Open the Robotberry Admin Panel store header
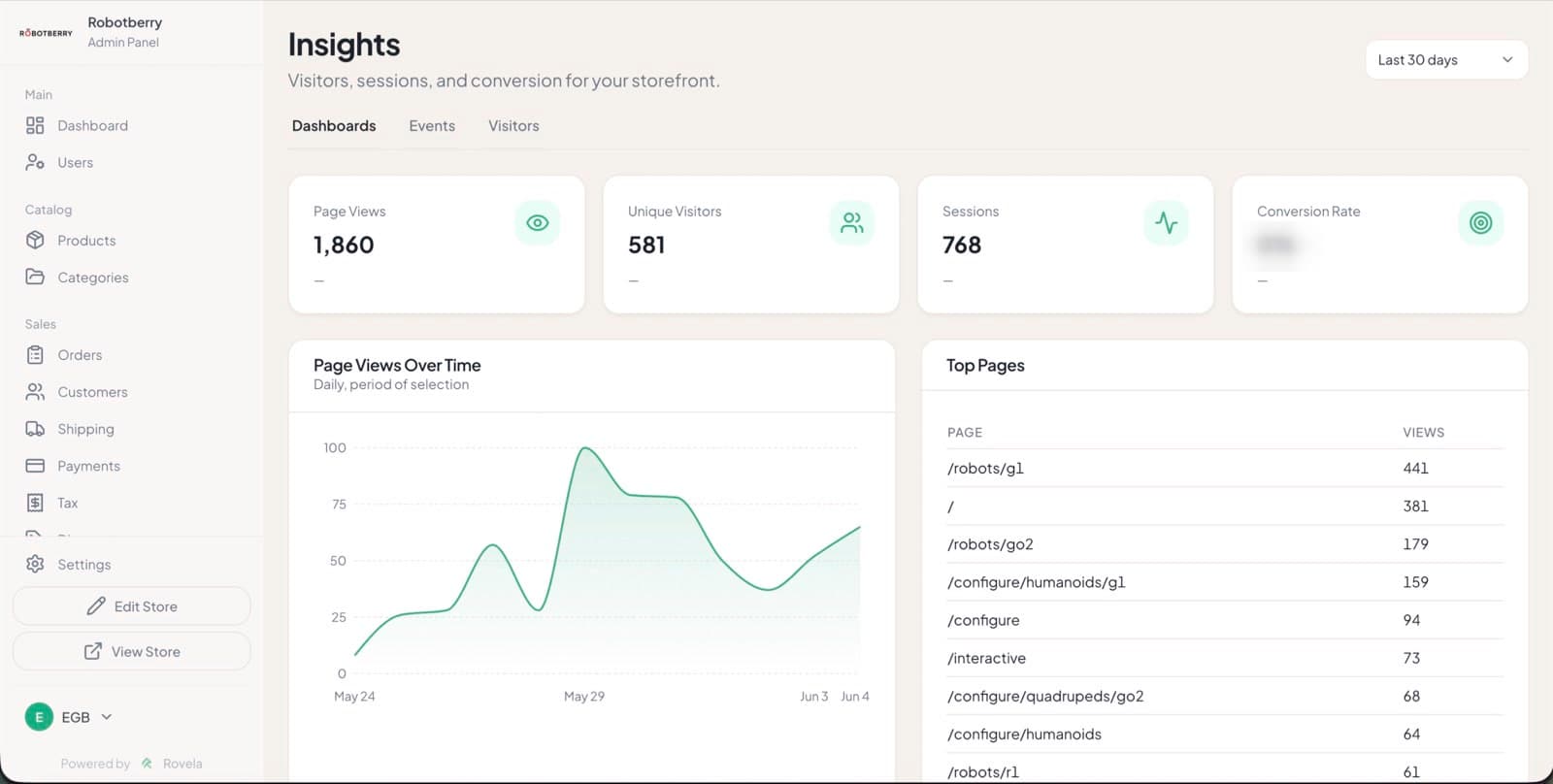The height and width of the screenshot is (784, 1553). (x=91, y=32)
